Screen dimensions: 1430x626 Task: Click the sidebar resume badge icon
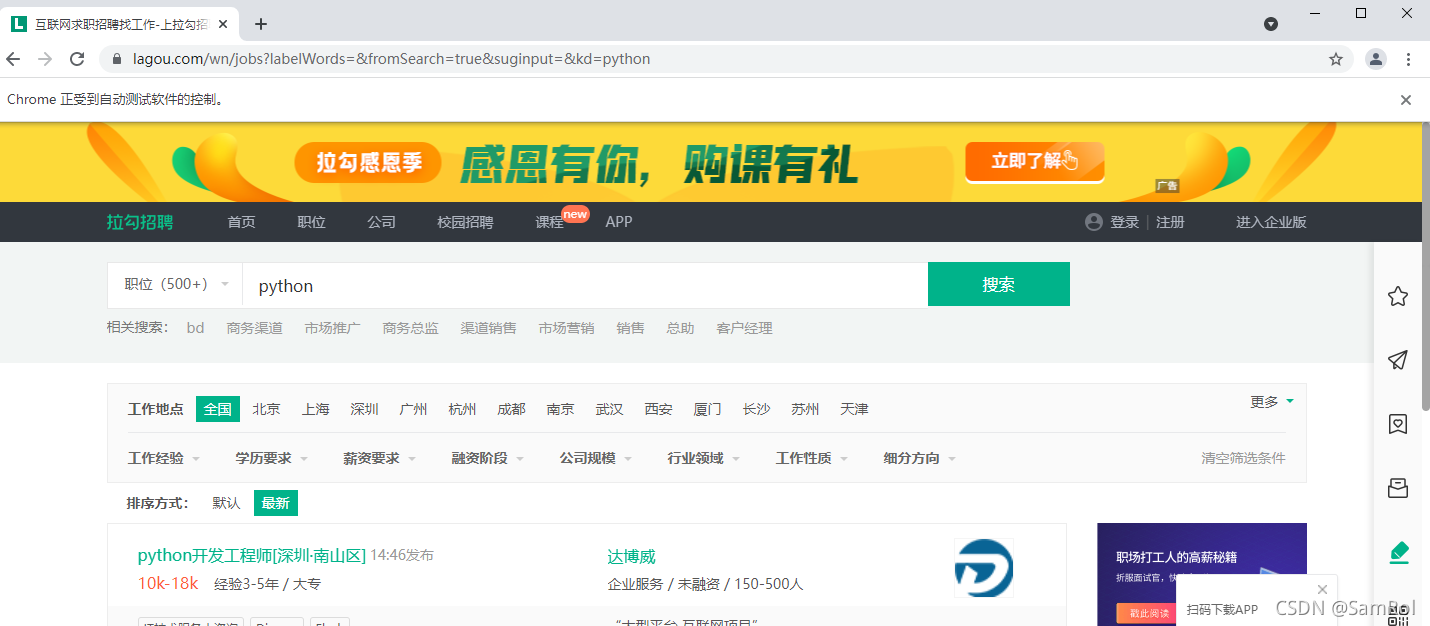click(1398, 424)
